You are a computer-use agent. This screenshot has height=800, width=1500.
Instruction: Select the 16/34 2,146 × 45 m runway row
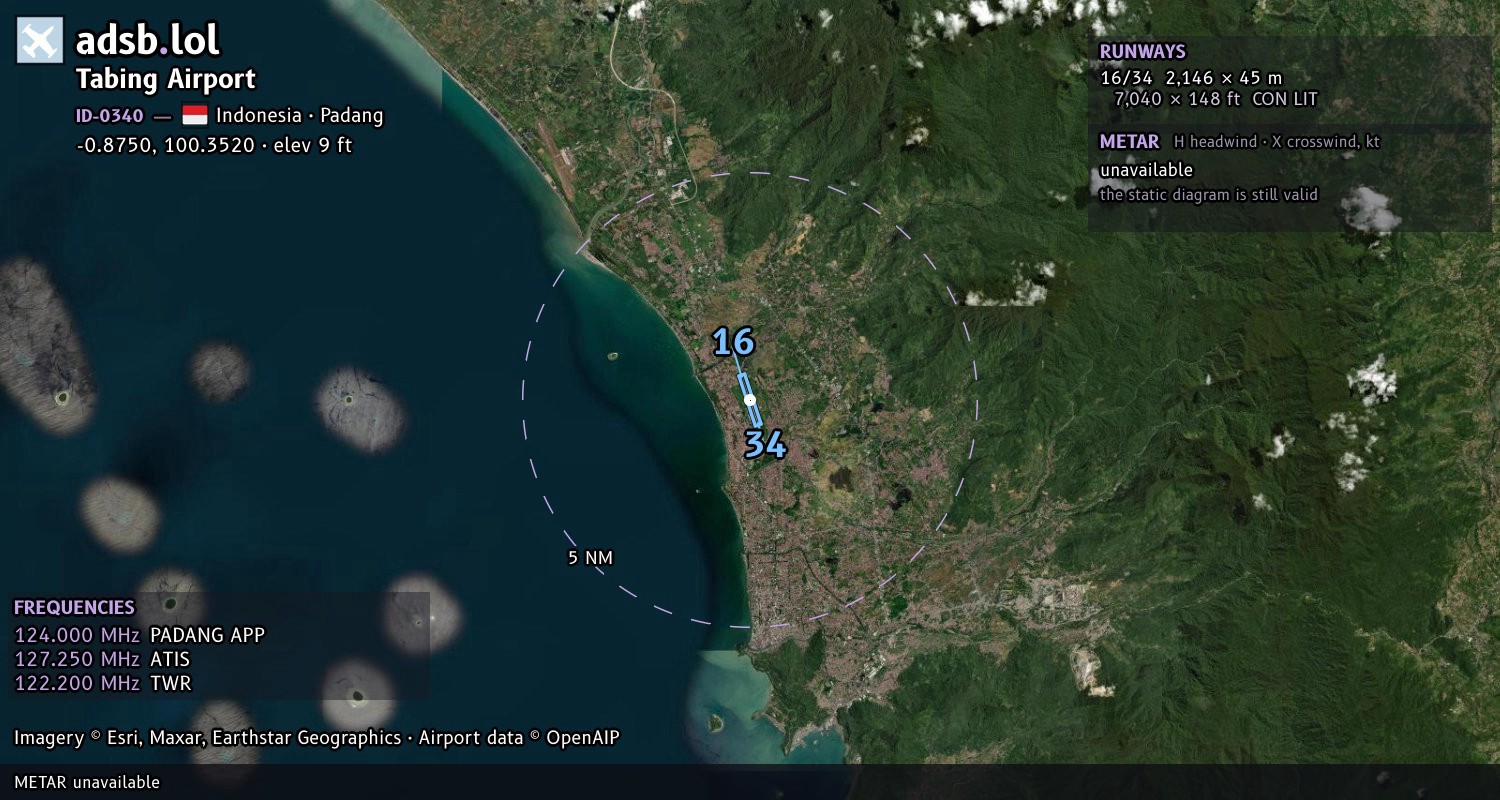click(x=1191, y=77)
